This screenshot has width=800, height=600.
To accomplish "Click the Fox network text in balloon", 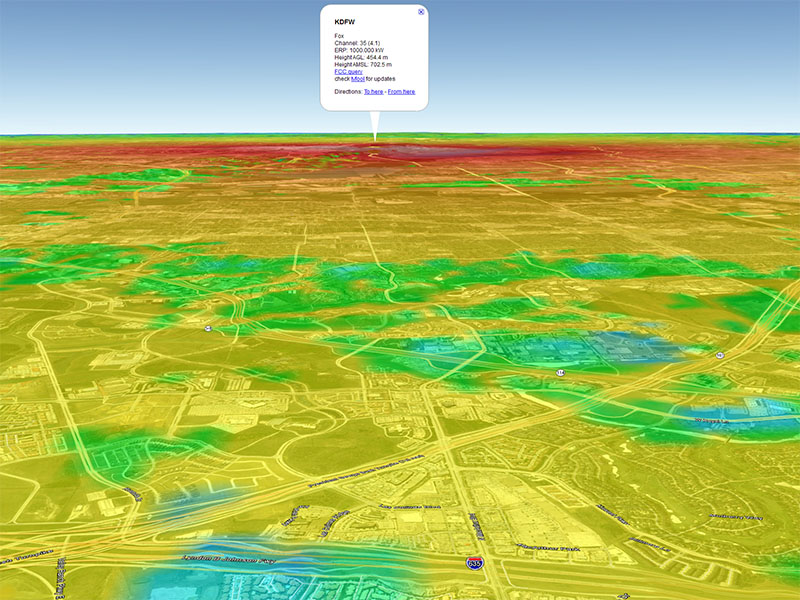I will tap(339, 36).
